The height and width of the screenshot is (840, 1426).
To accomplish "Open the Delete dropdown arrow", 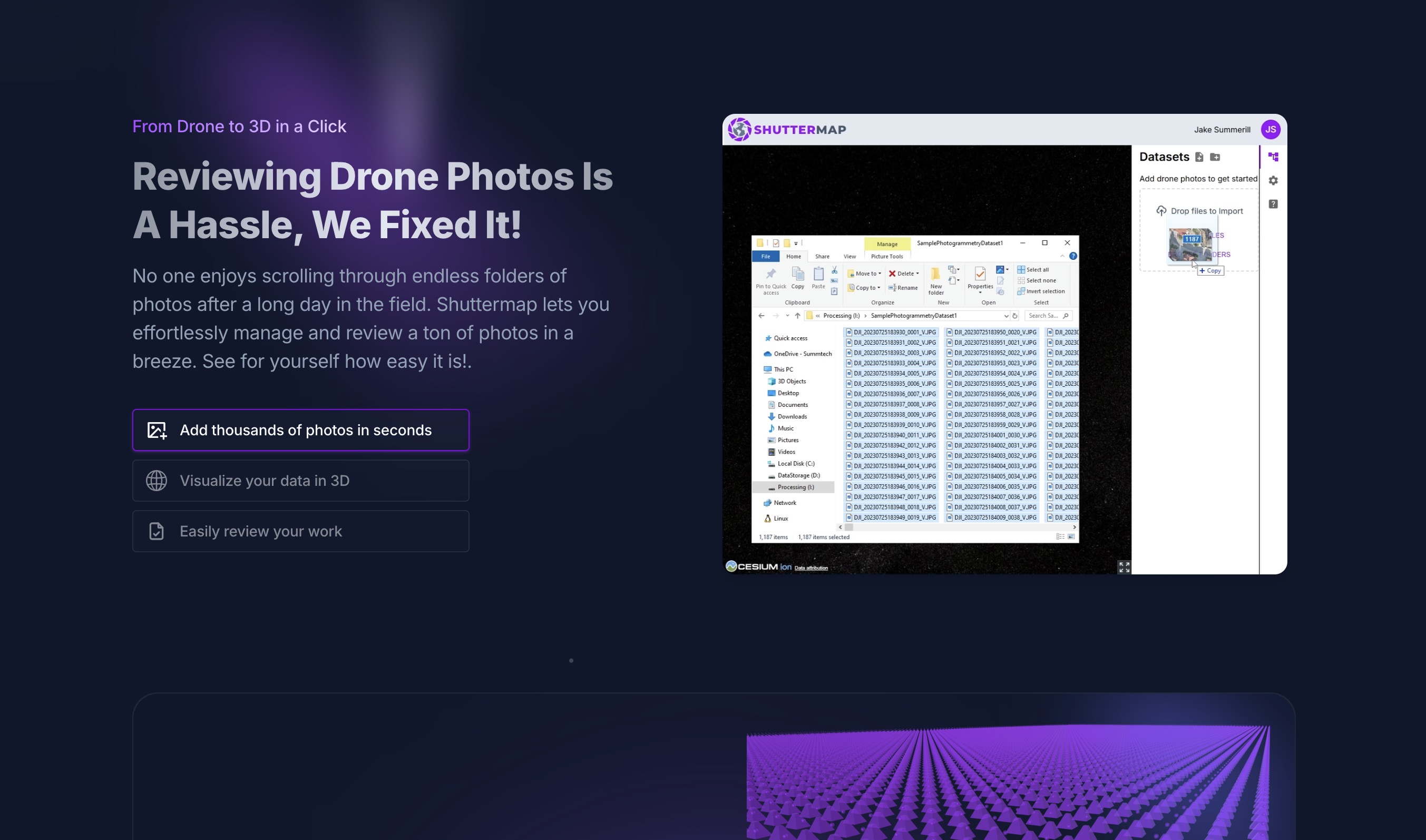I will click(917, 274).
